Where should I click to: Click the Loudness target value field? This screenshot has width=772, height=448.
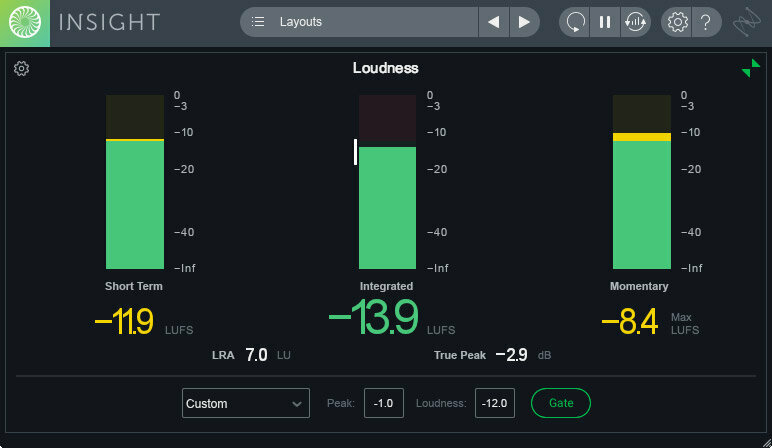coord(495,403)
